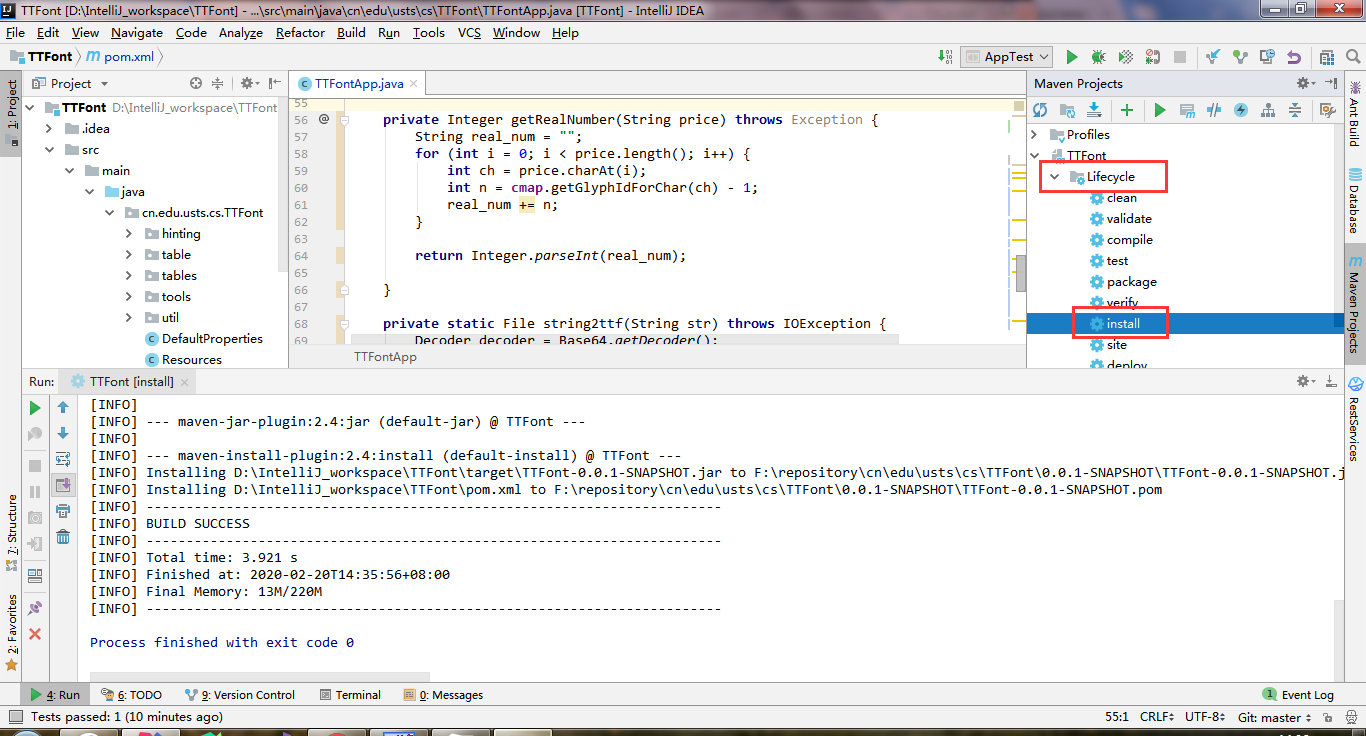The height and width of the screenshot is (736, 1366).
Task: Run Maven build with green arrow
Action: (1160, 110)
